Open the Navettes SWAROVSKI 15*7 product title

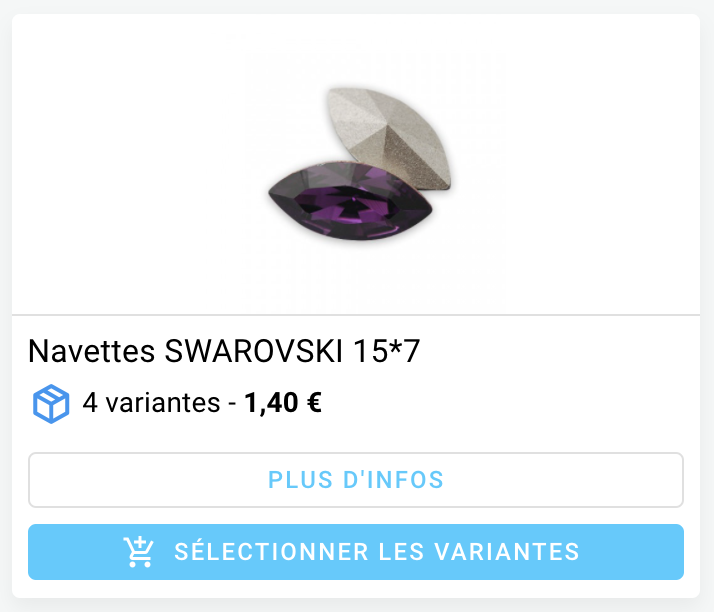point(224,351)
